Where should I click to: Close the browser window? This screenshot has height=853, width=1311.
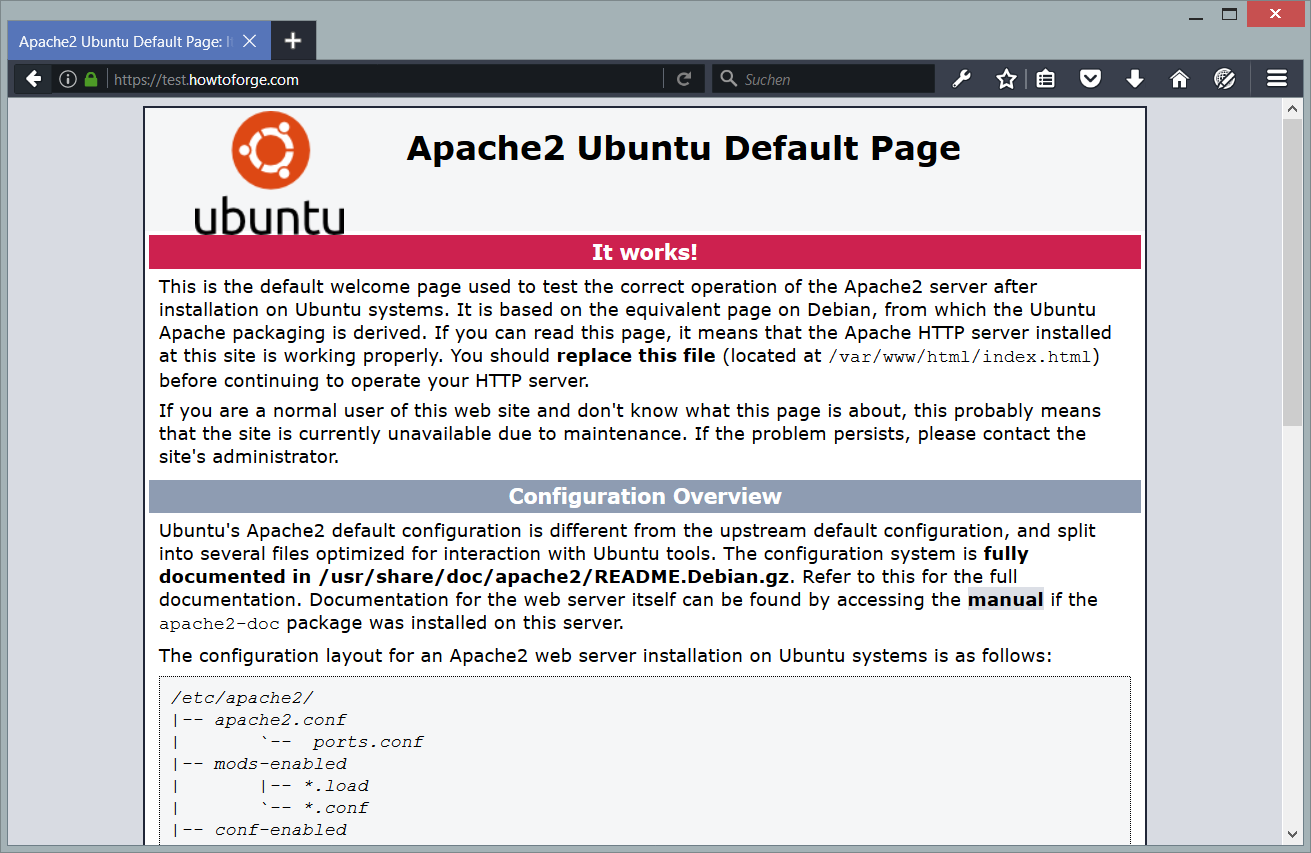point(1275,14)
